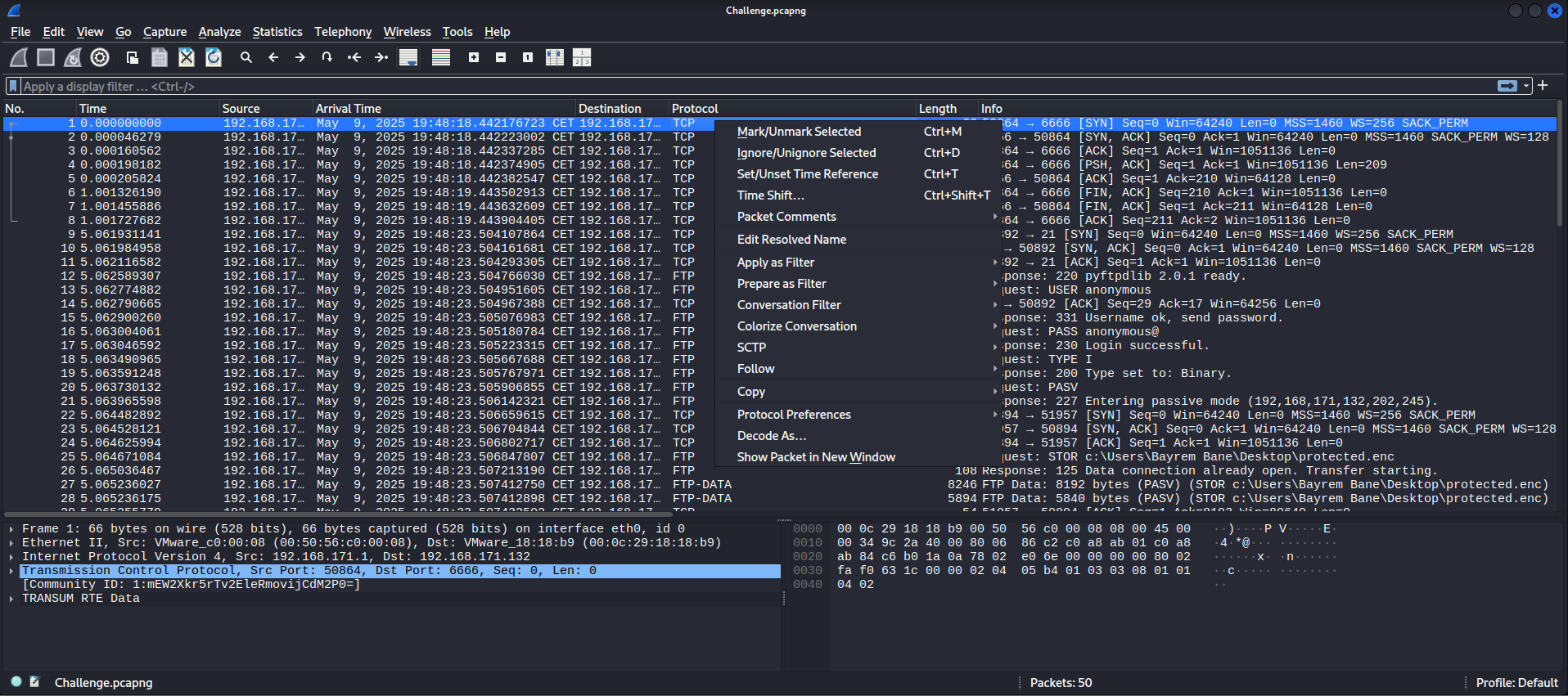Edit capture file properties in status bar
The image size is (1568, 696).
pos(34,681)
